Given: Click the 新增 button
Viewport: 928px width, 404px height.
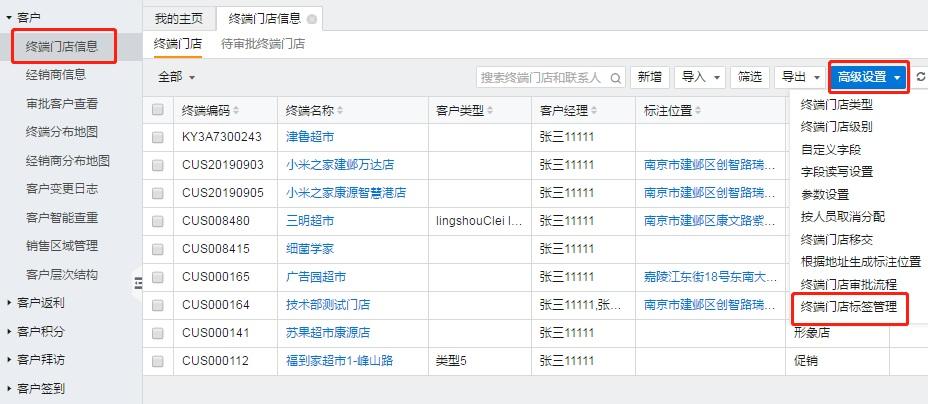Looking at the screenshot, I should (x=649, y=77).
